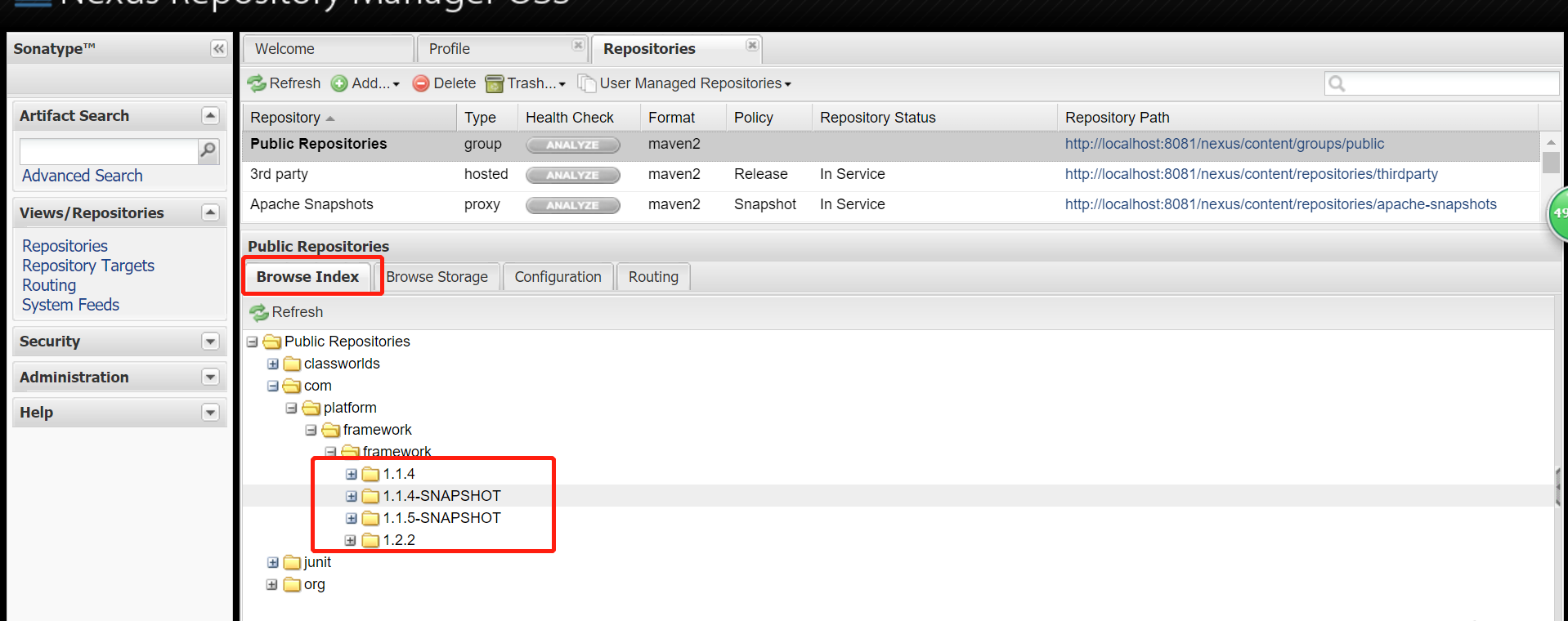This screenshot has width=1568, height=621.
Task: Sort by the Repository Status column
Action: click(x=934, y=118)
